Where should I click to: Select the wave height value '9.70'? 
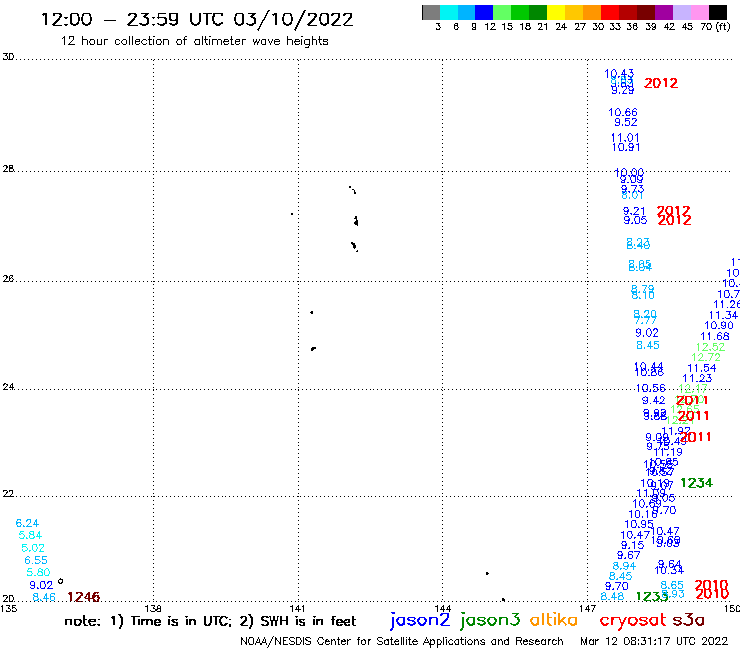click(x=617, y=586)
